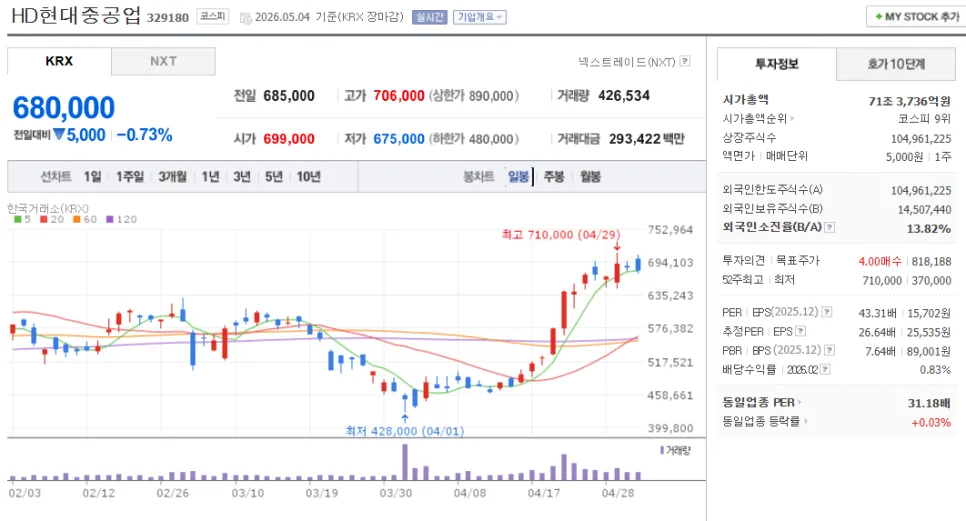The height and width of the screenshot is (521, 966).
Task: Select the 1주일 line chart period
Action: [x=129, y=177]
